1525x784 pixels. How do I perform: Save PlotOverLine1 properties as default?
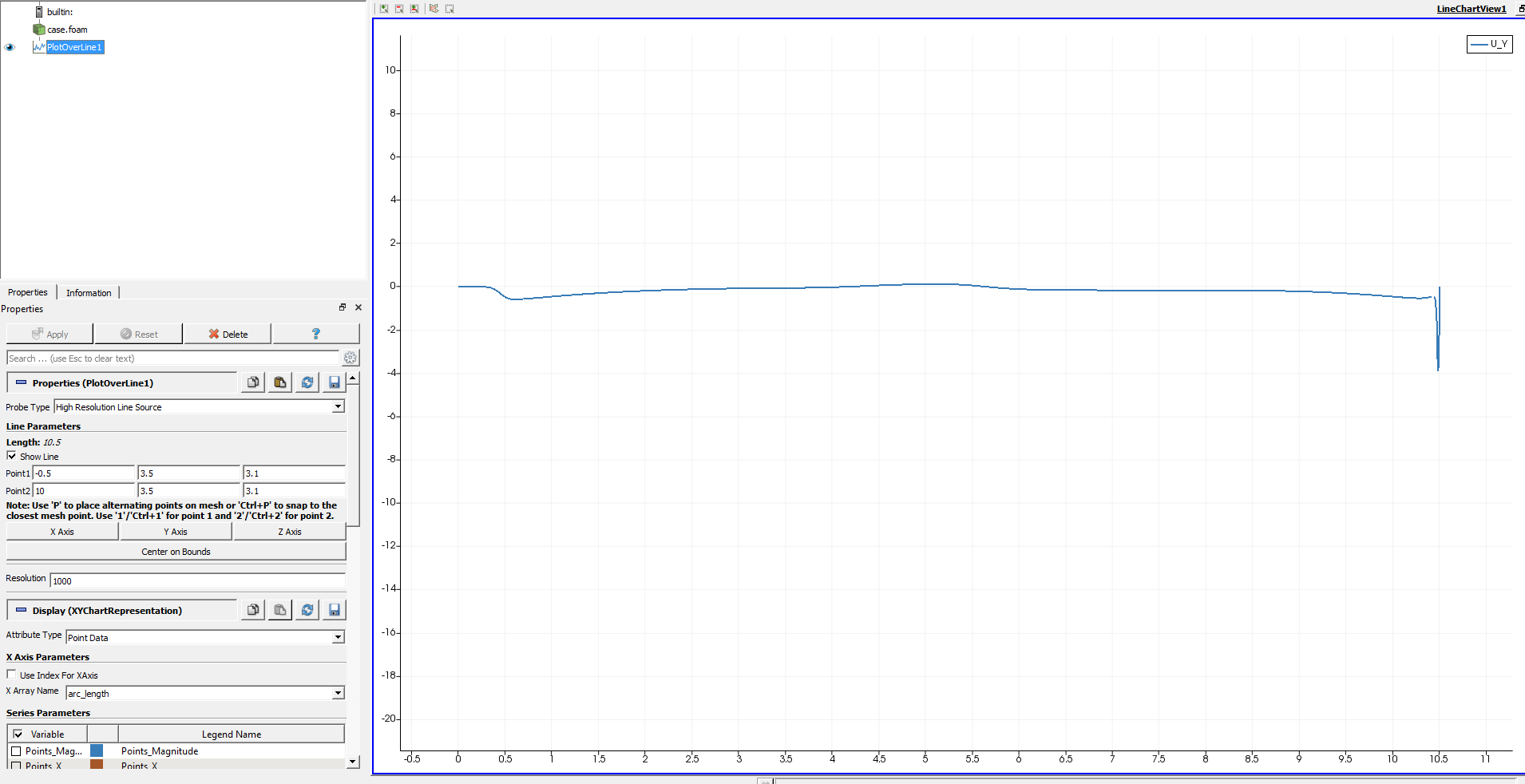pos(335,382)
